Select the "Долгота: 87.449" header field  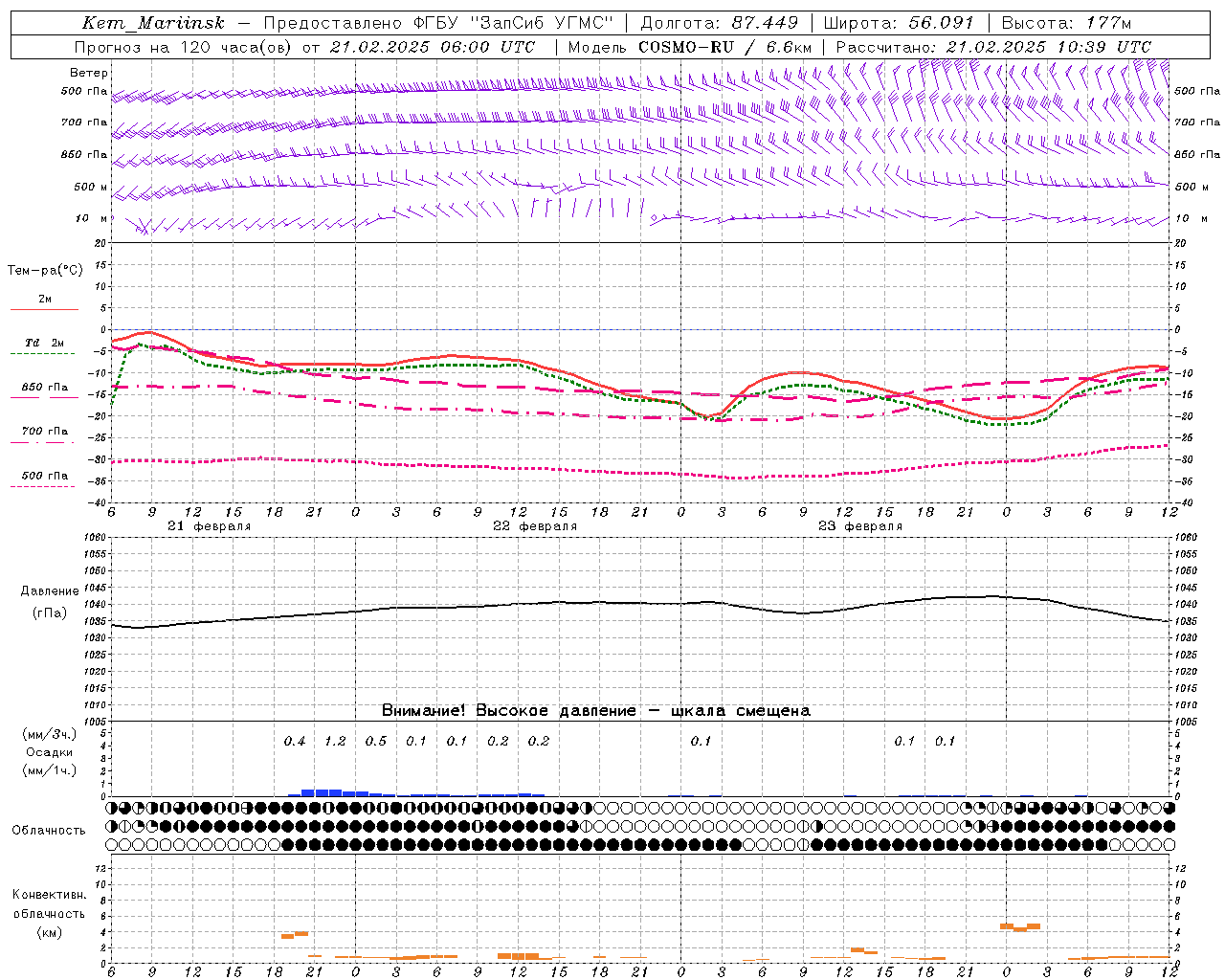(x=720, y=23)
